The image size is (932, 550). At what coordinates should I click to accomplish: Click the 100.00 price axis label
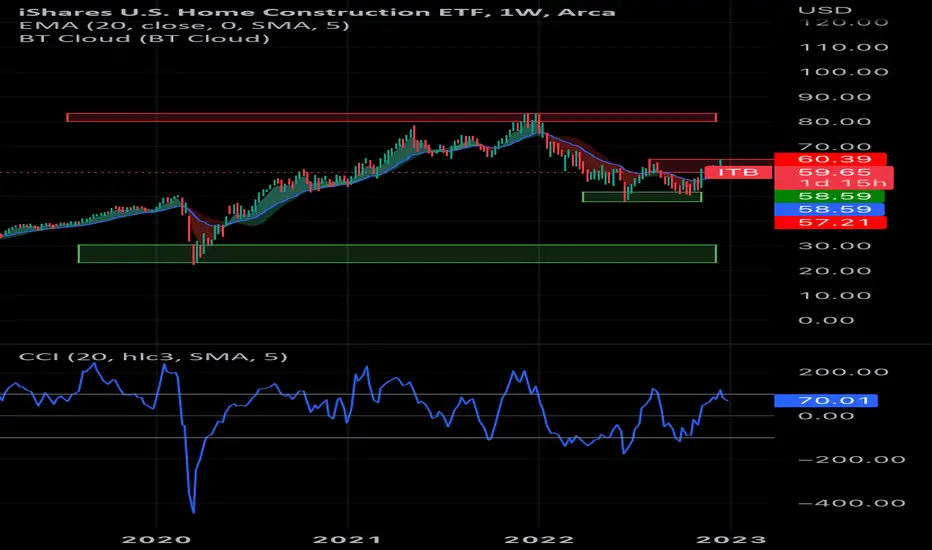click(x=844, y=72)
